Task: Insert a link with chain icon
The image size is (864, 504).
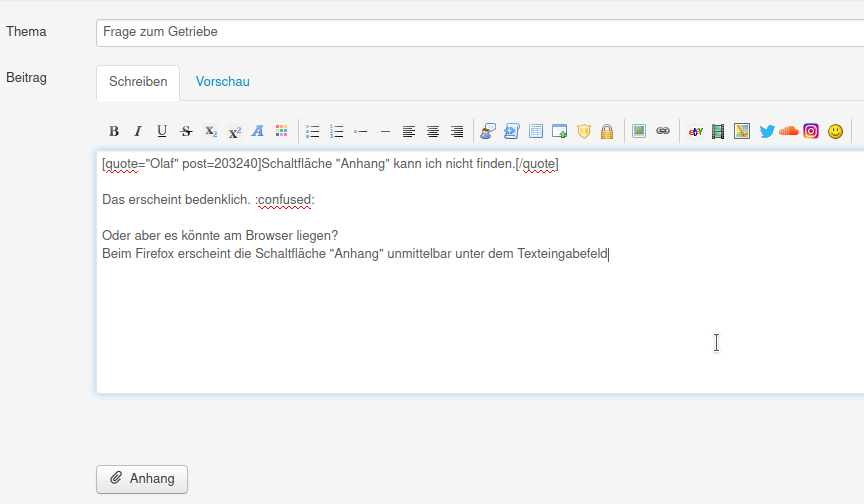Action: click(662, 131)
